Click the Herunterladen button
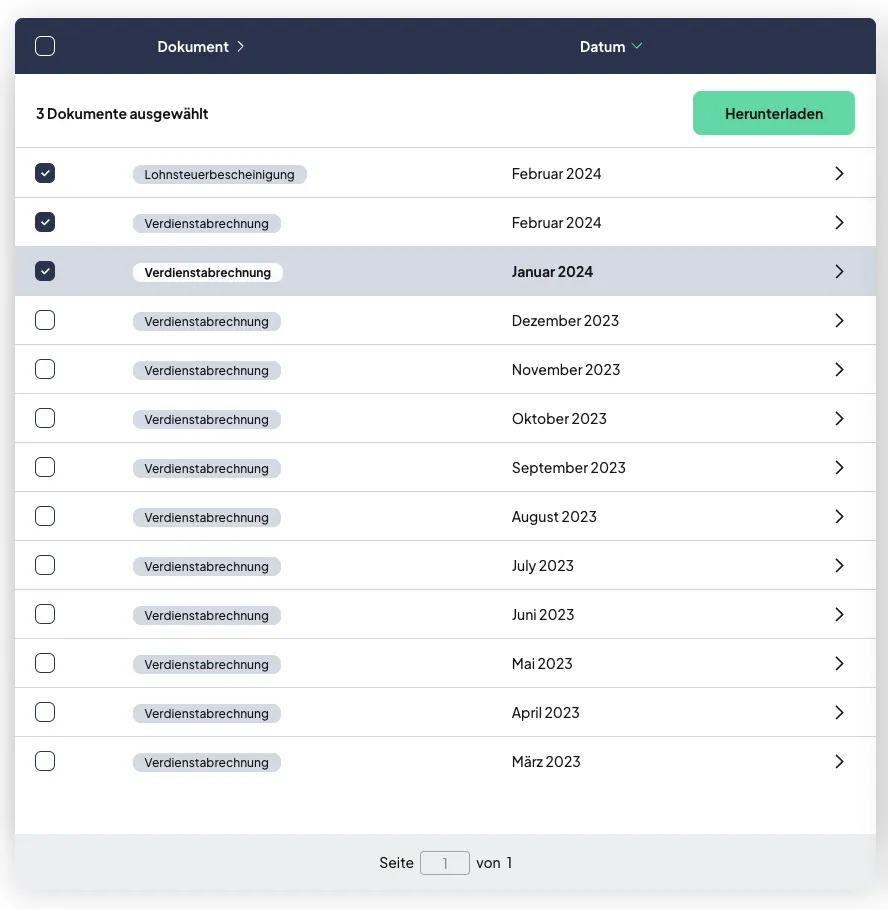 (773, 113)
